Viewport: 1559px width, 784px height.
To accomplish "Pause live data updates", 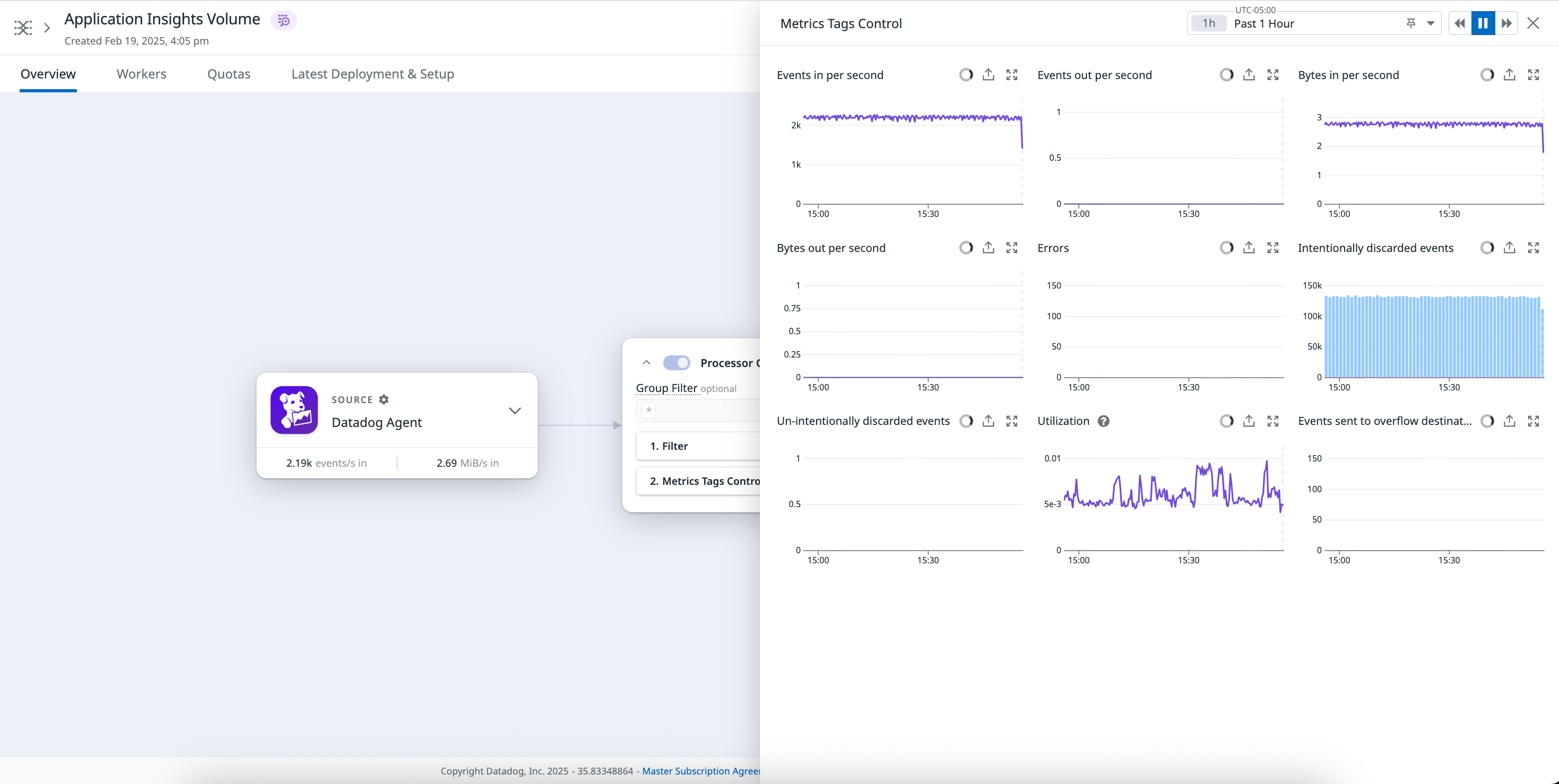I will pyautogui.click(x=1482, y=22).
